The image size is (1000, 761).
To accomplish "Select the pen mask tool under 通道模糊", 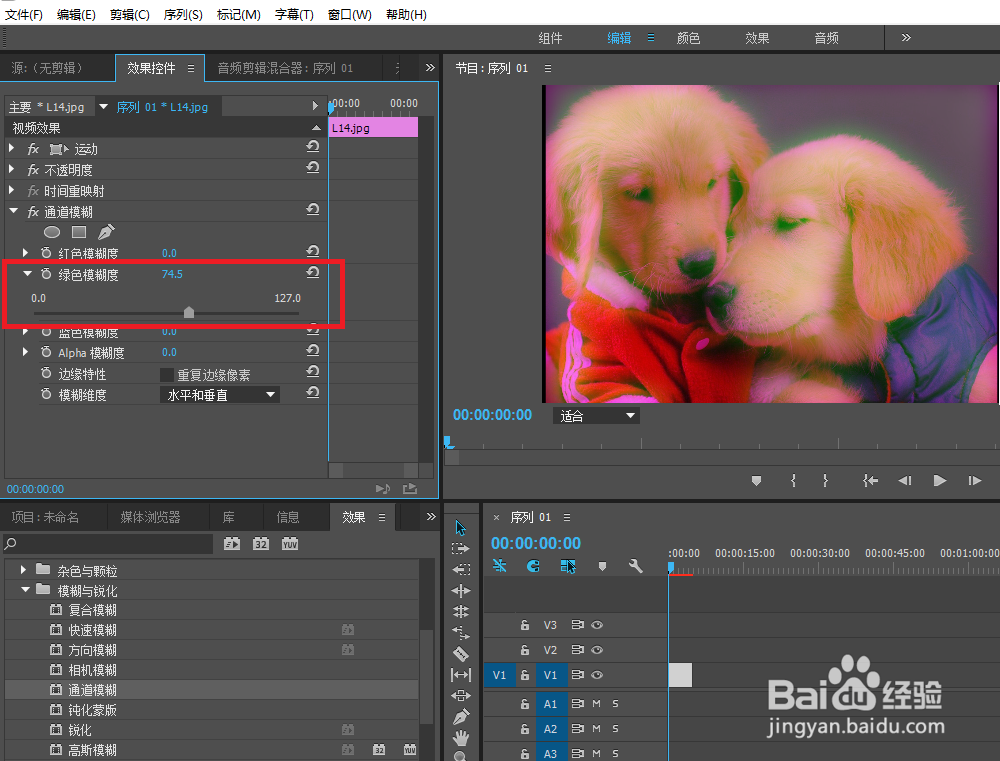I will [x=106, y=232].
